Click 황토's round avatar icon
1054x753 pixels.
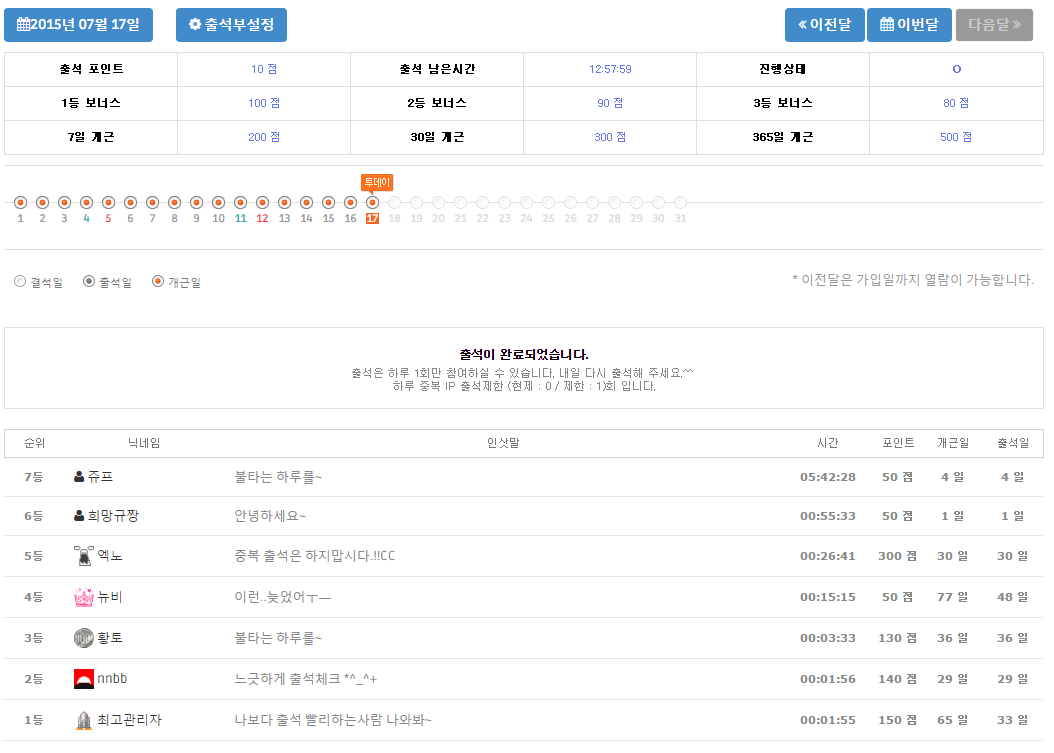click(x=84, y=638)
